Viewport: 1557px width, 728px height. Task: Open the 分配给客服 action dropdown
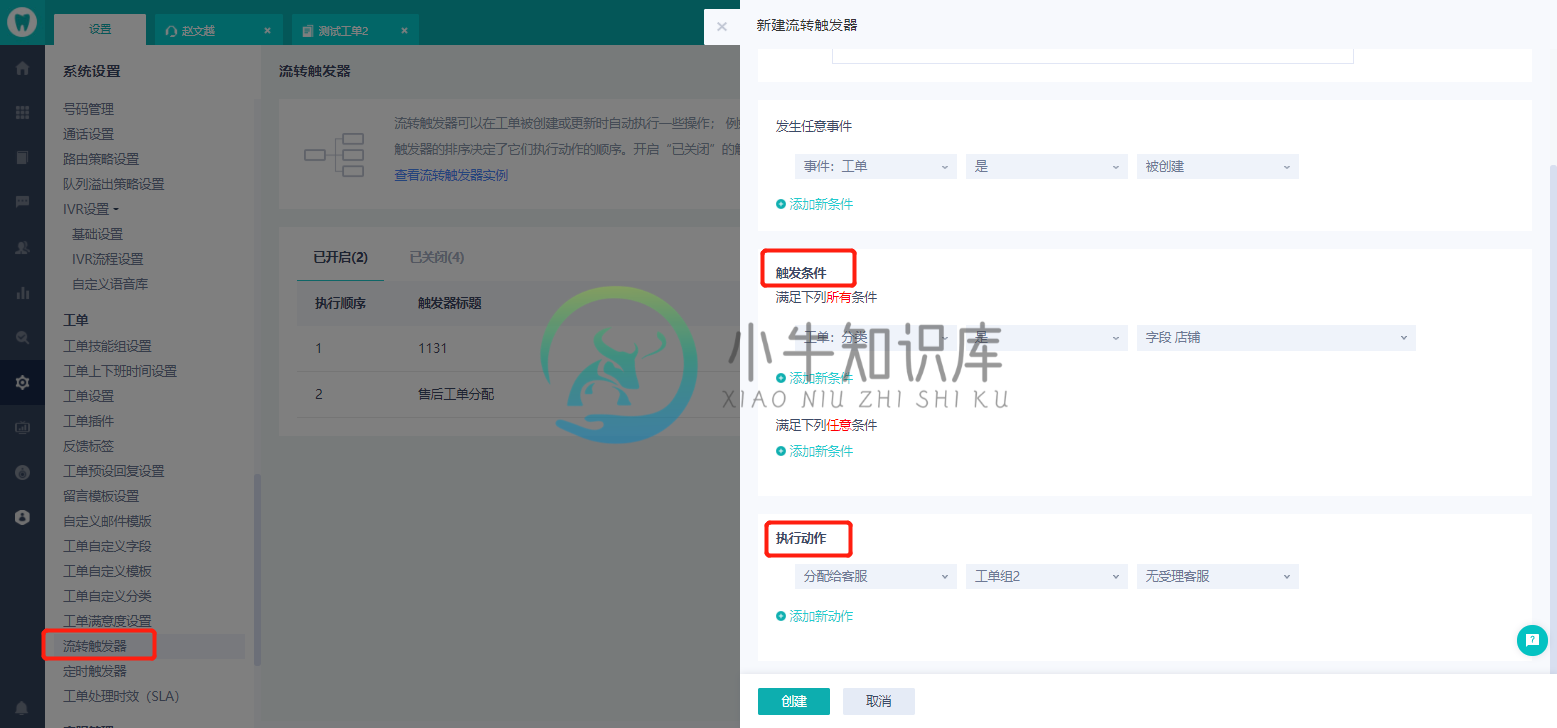pyautogui.click(x=876, y=576)
